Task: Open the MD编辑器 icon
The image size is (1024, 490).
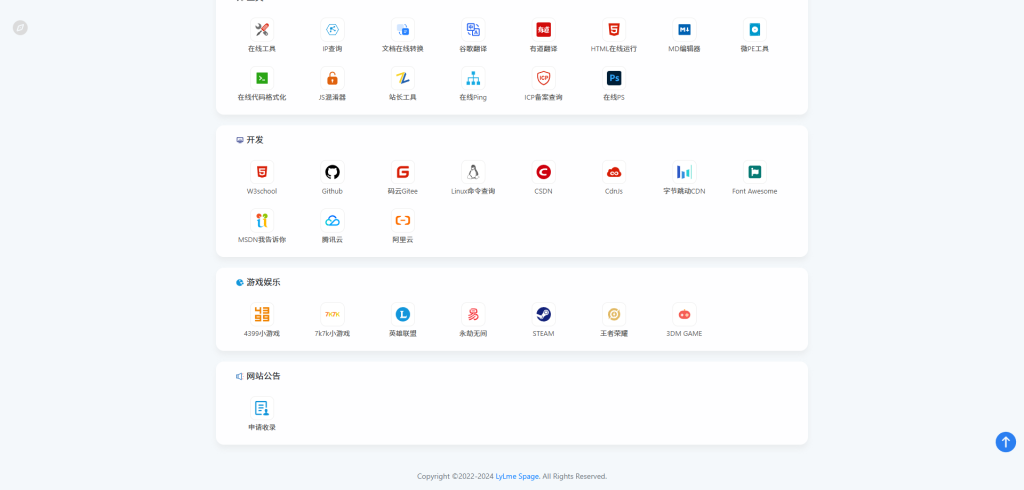Action: (684, 29)
